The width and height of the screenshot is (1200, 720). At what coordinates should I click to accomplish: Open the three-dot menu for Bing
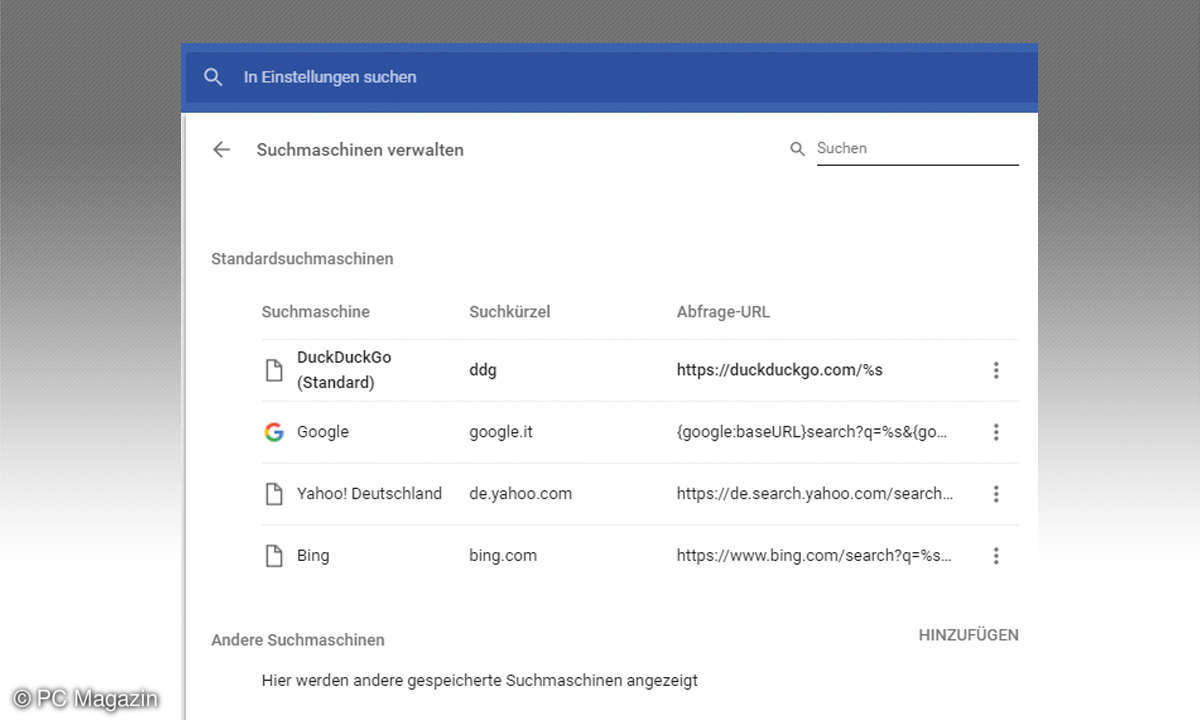tap(995, 556)
